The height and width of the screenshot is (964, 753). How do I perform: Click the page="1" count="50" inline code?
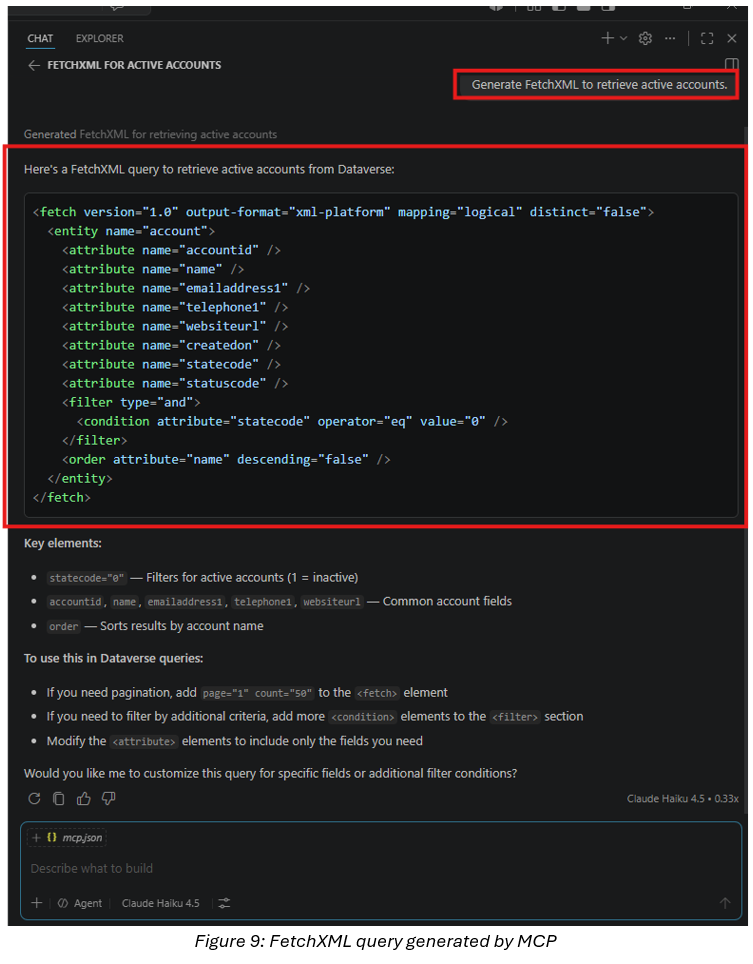click(x=258, y=693)
